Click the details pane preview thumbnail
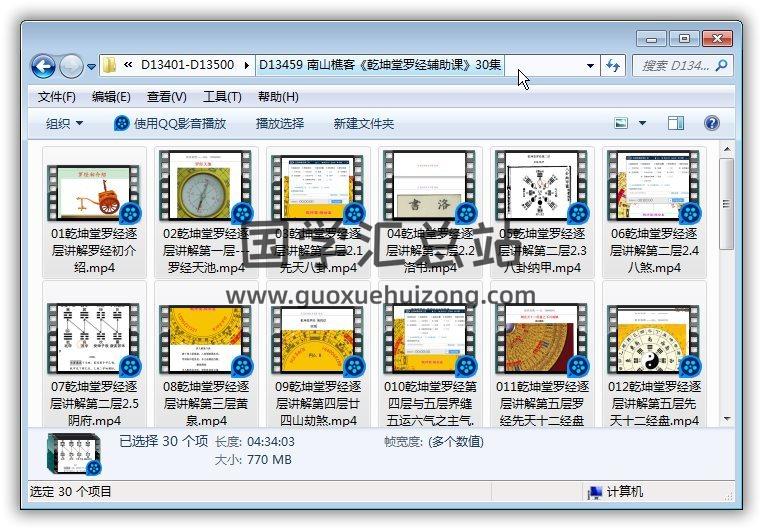This screenshot has width=763, height=530. click(74, 454)
